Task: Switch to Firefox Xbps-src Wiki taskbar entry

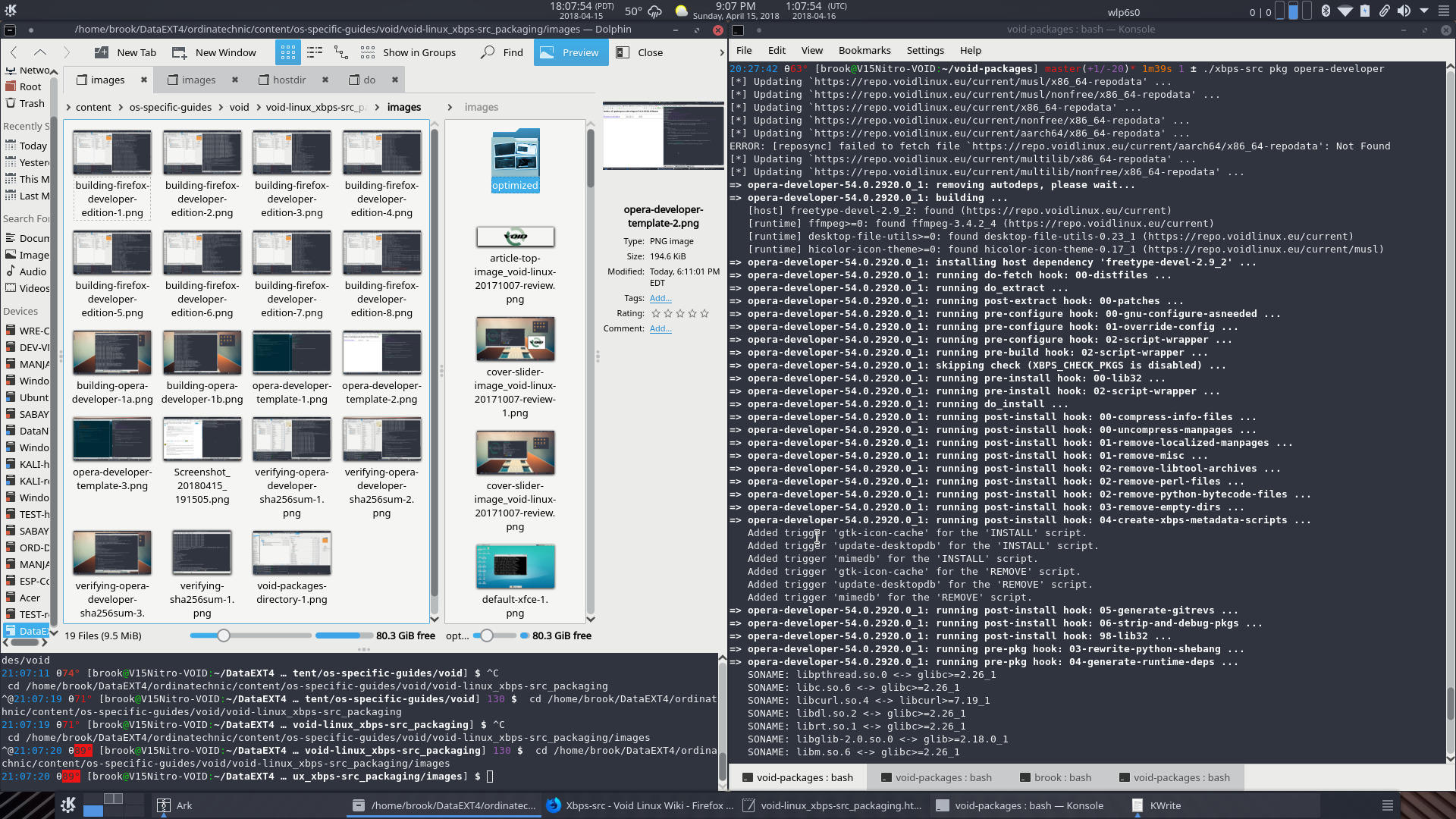Action: [x=641, y=805]
